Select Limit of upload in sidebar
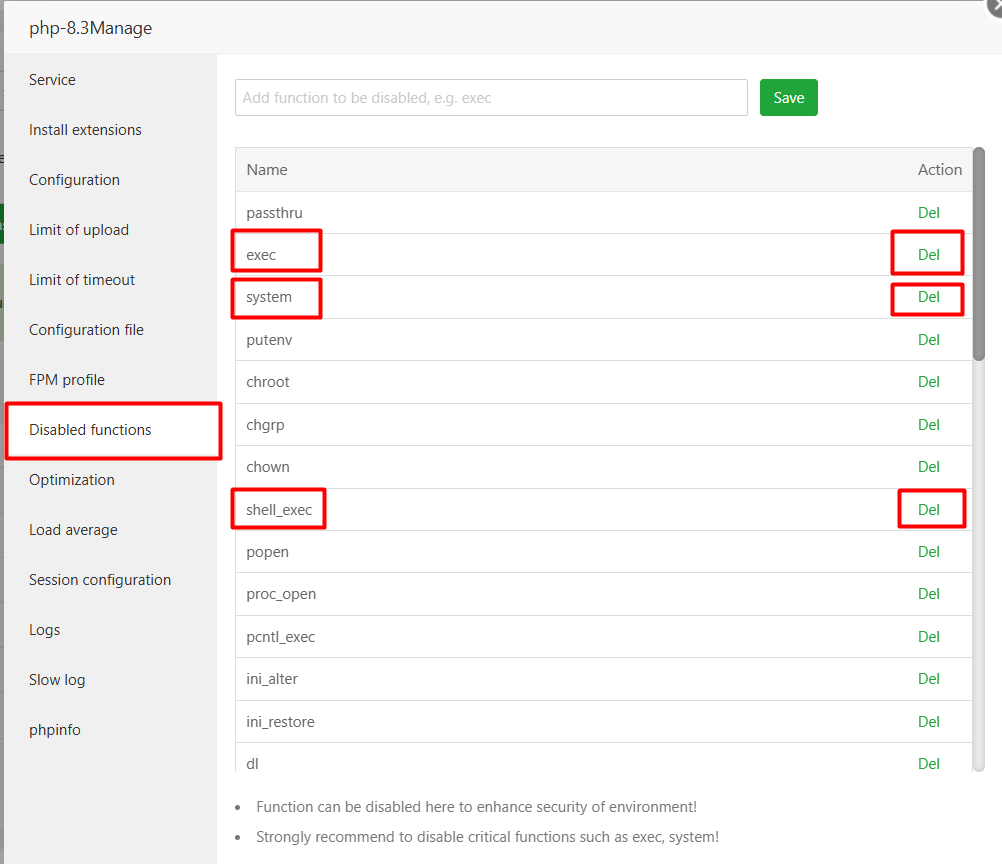Viewport: 1002px width, 864px height. pyautogui.click(x=79, y=230)
